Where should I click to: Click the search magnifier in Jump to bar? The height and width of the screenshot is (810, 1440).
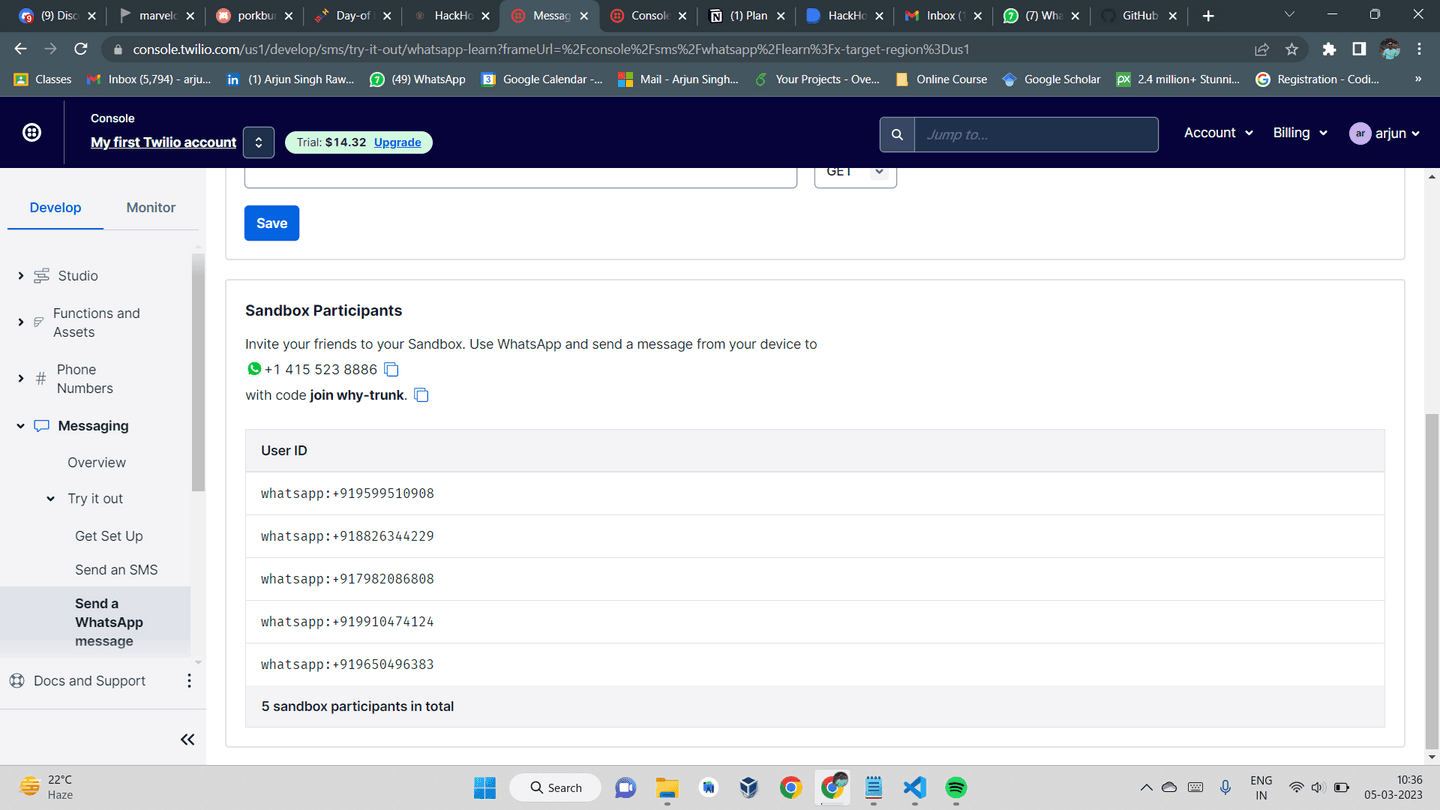[897, 135]
